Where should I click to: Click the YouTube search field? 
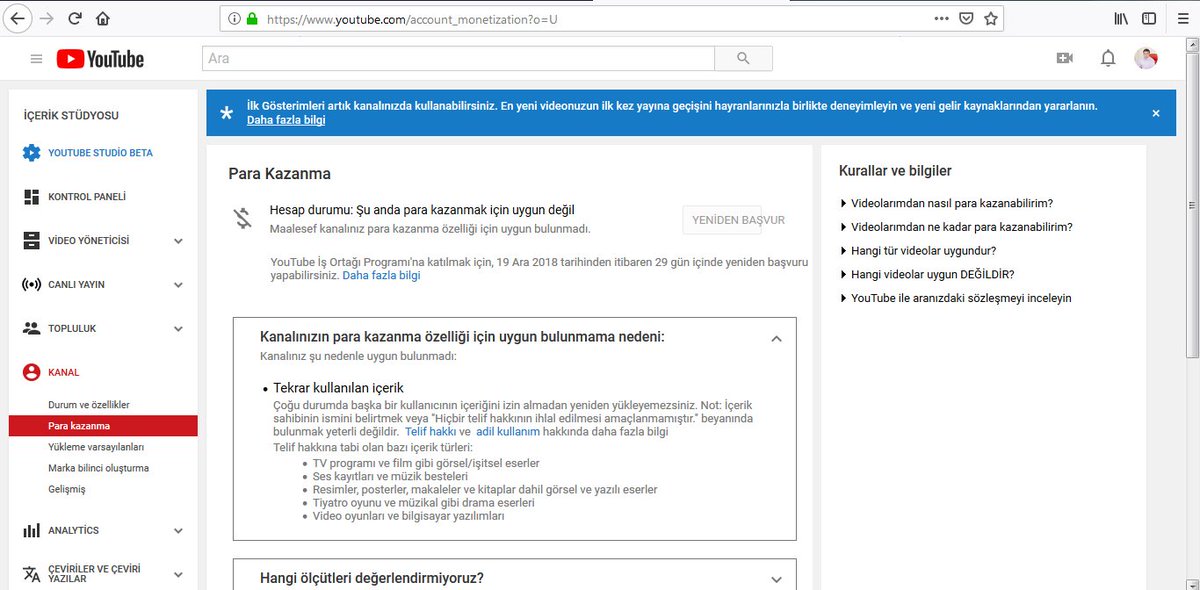coord(458,58)
